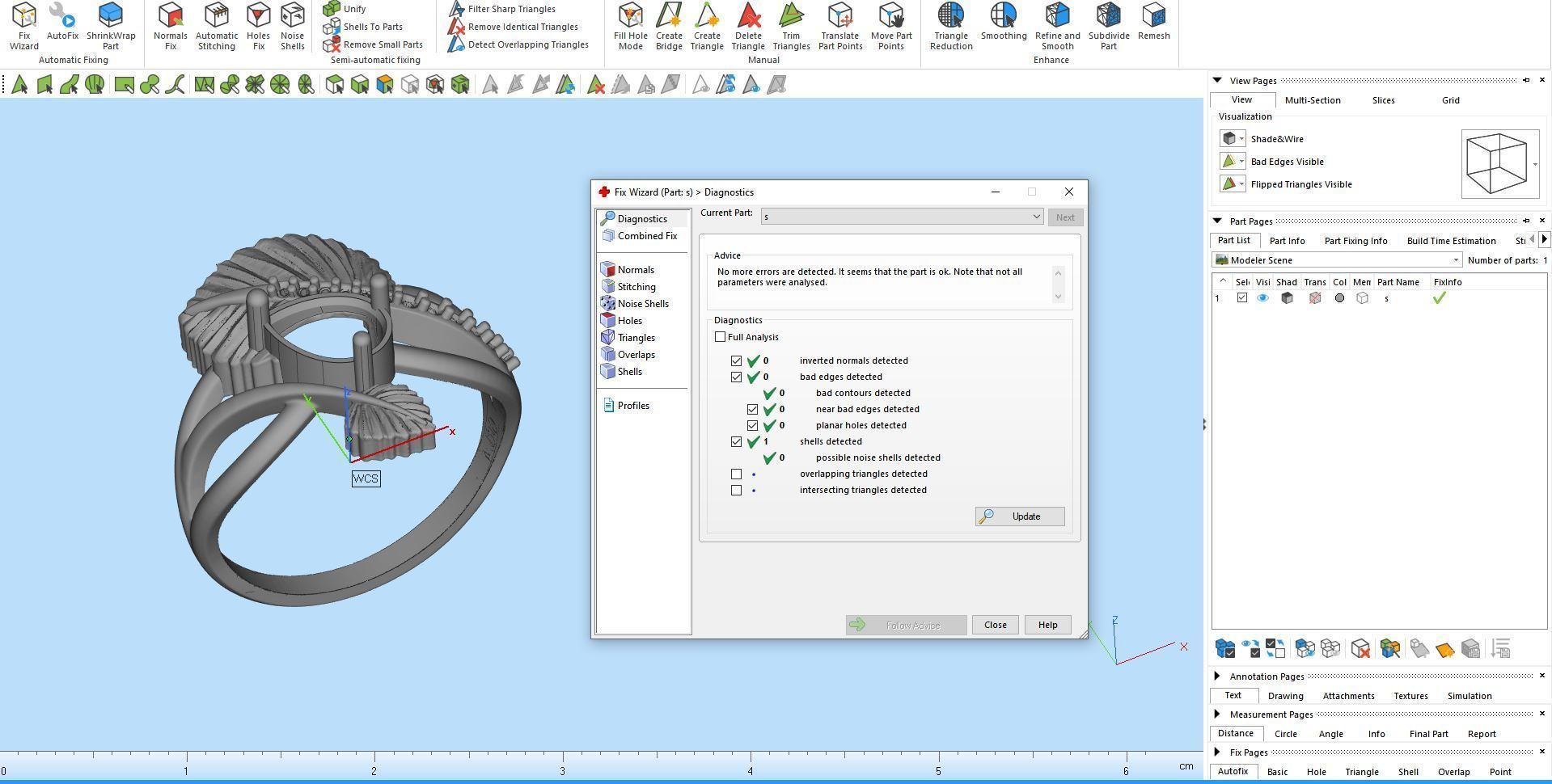Uncheck inverted normals detected

736,360
